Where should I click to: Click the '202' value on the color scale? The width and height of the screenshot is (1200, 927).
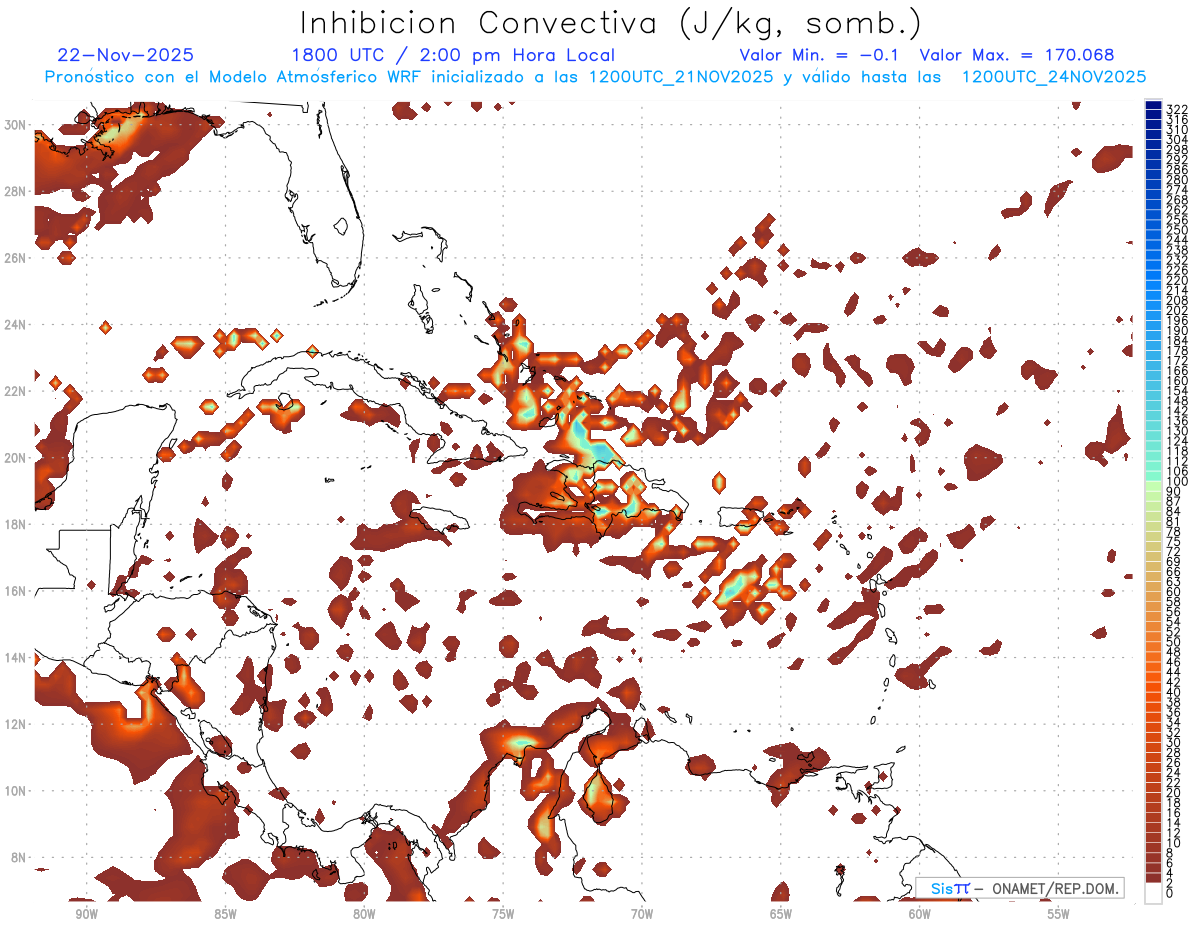(x=1177, y=310)
